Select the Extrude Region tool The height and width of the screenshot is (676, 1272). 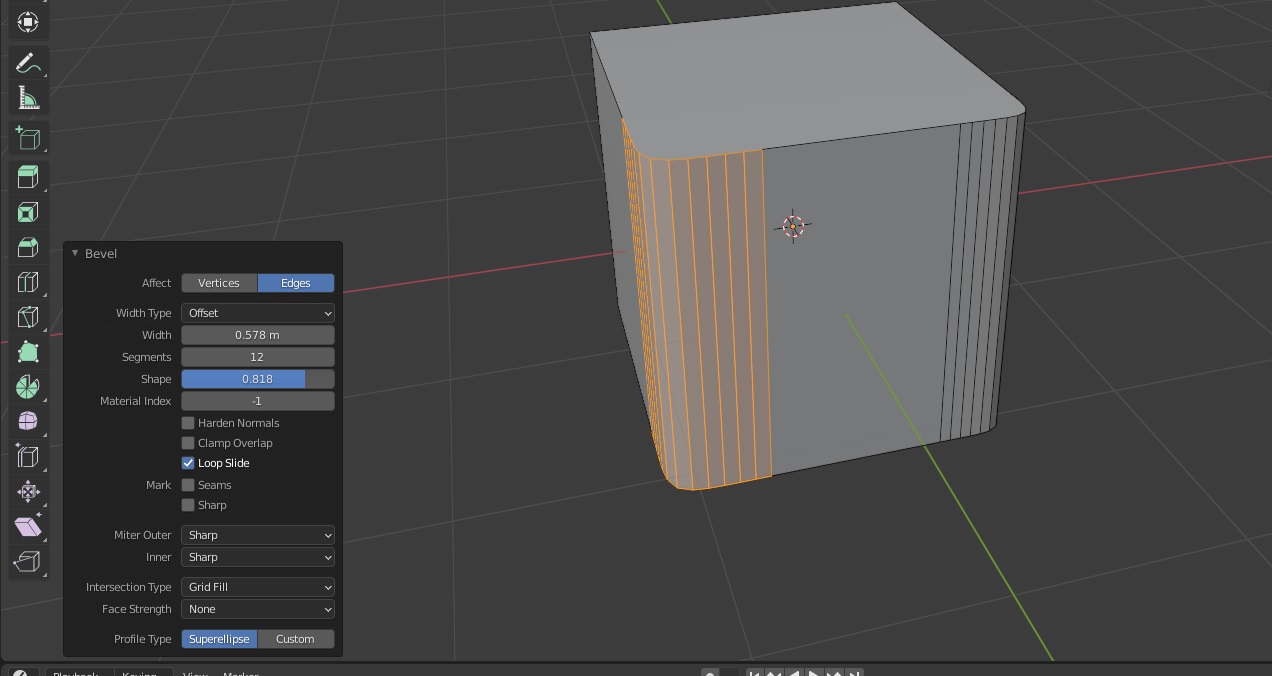28,177
